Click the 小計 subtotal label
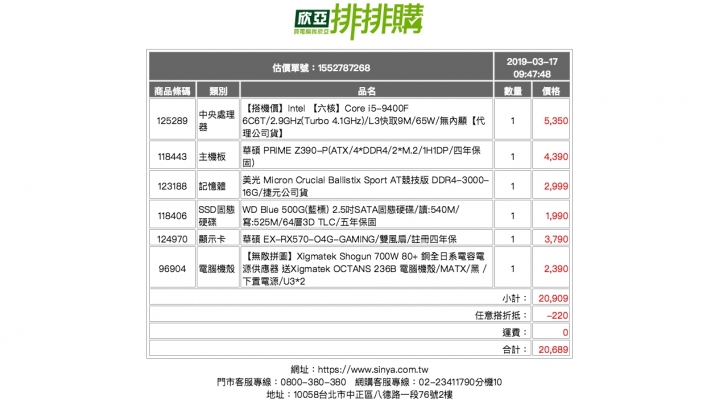The image size is (720, 399). (515, 298)
